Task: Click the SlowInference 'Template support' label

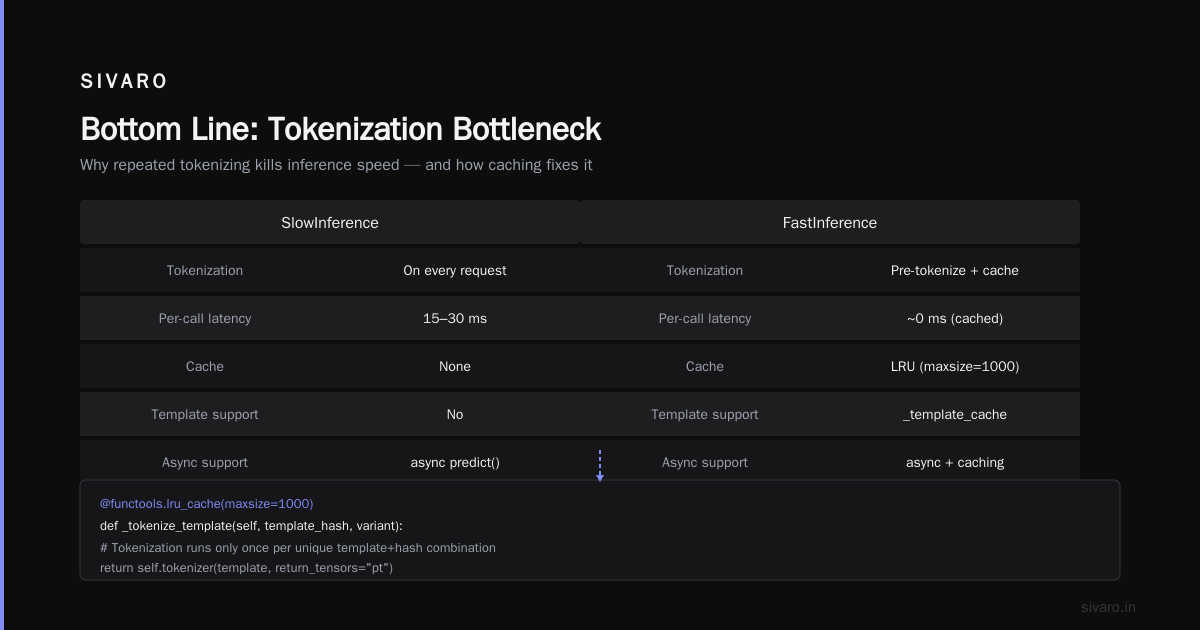Action: (205, 414)
